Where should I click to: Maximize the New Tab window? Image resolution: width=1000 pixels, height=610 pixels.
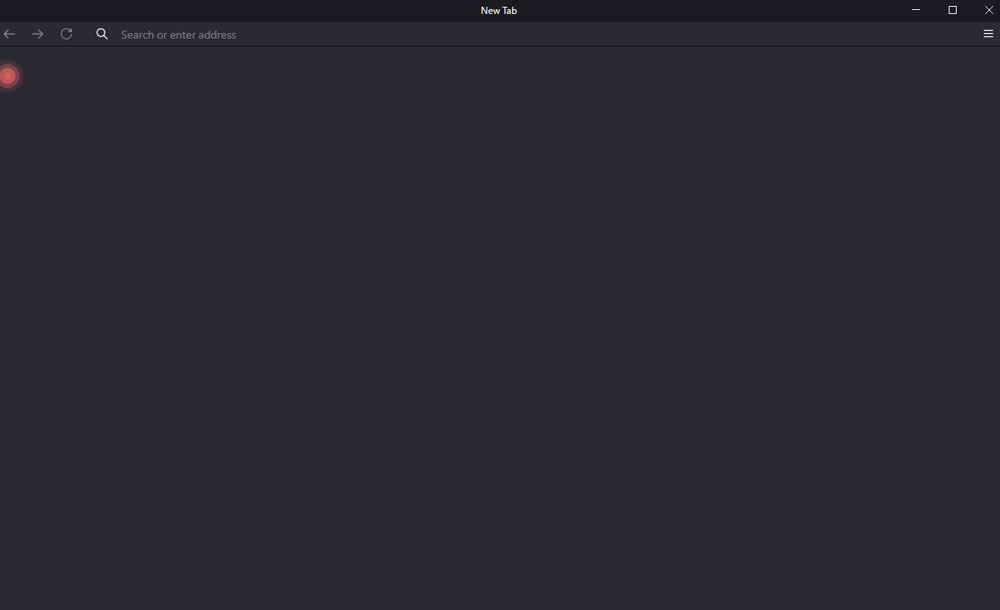click(x=952, y=10)
